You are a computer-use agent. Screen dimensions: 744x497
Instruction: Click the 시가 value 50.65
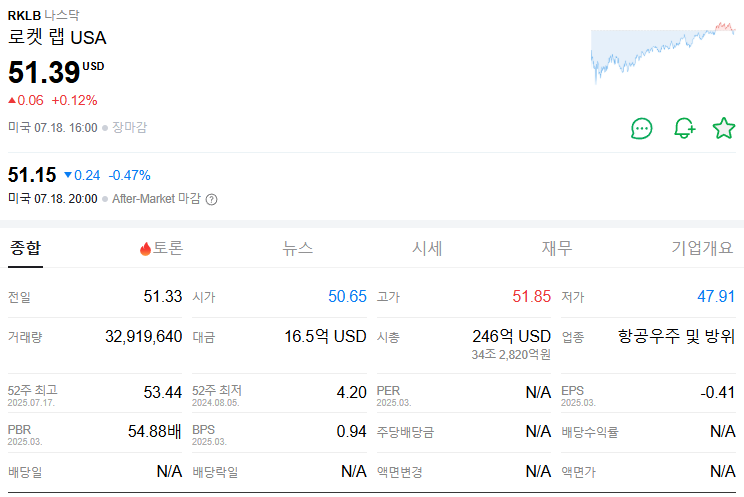(347, 297)
